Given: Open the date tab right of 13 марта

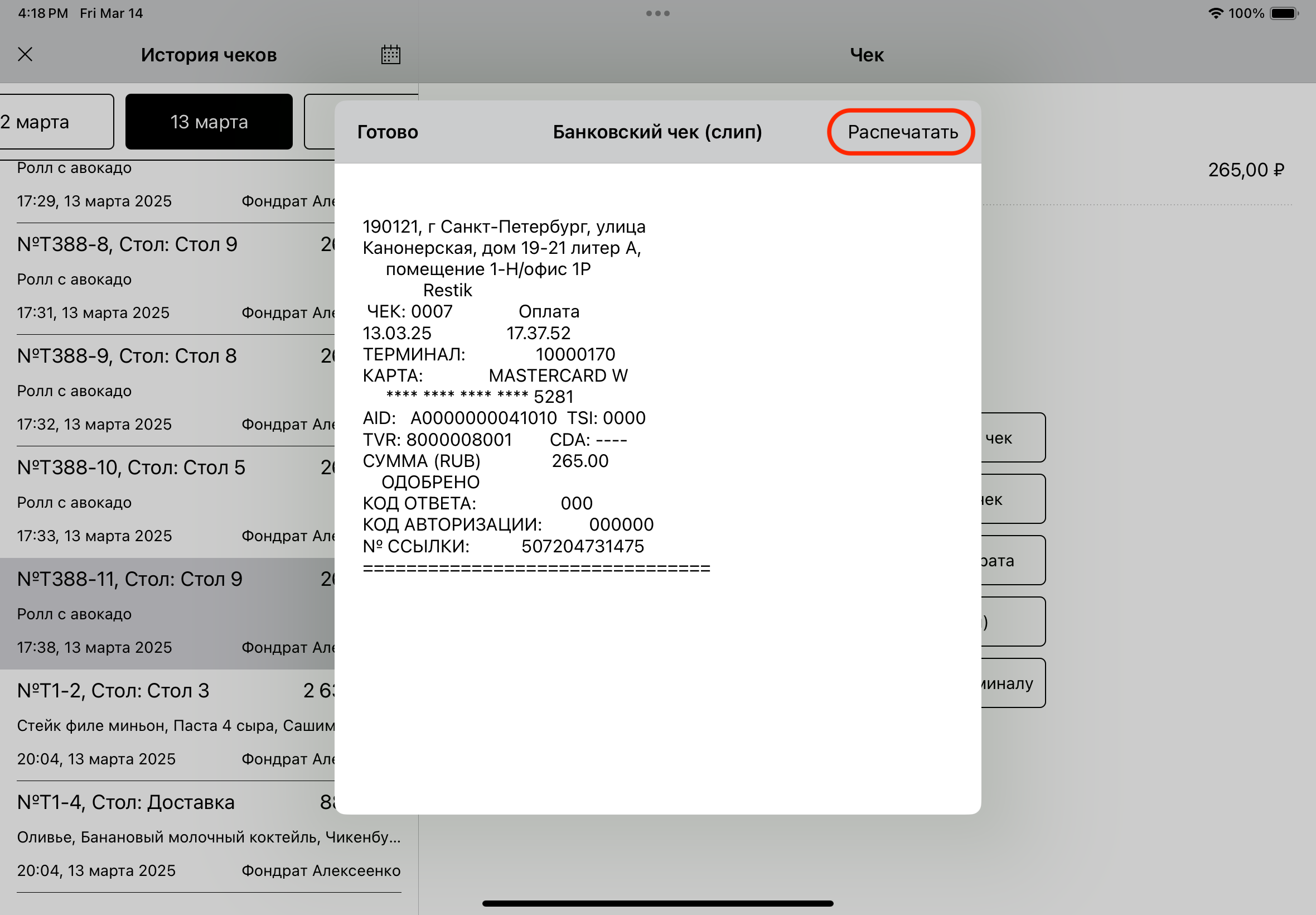Looking at the screenshot, I should coord(320,122).
